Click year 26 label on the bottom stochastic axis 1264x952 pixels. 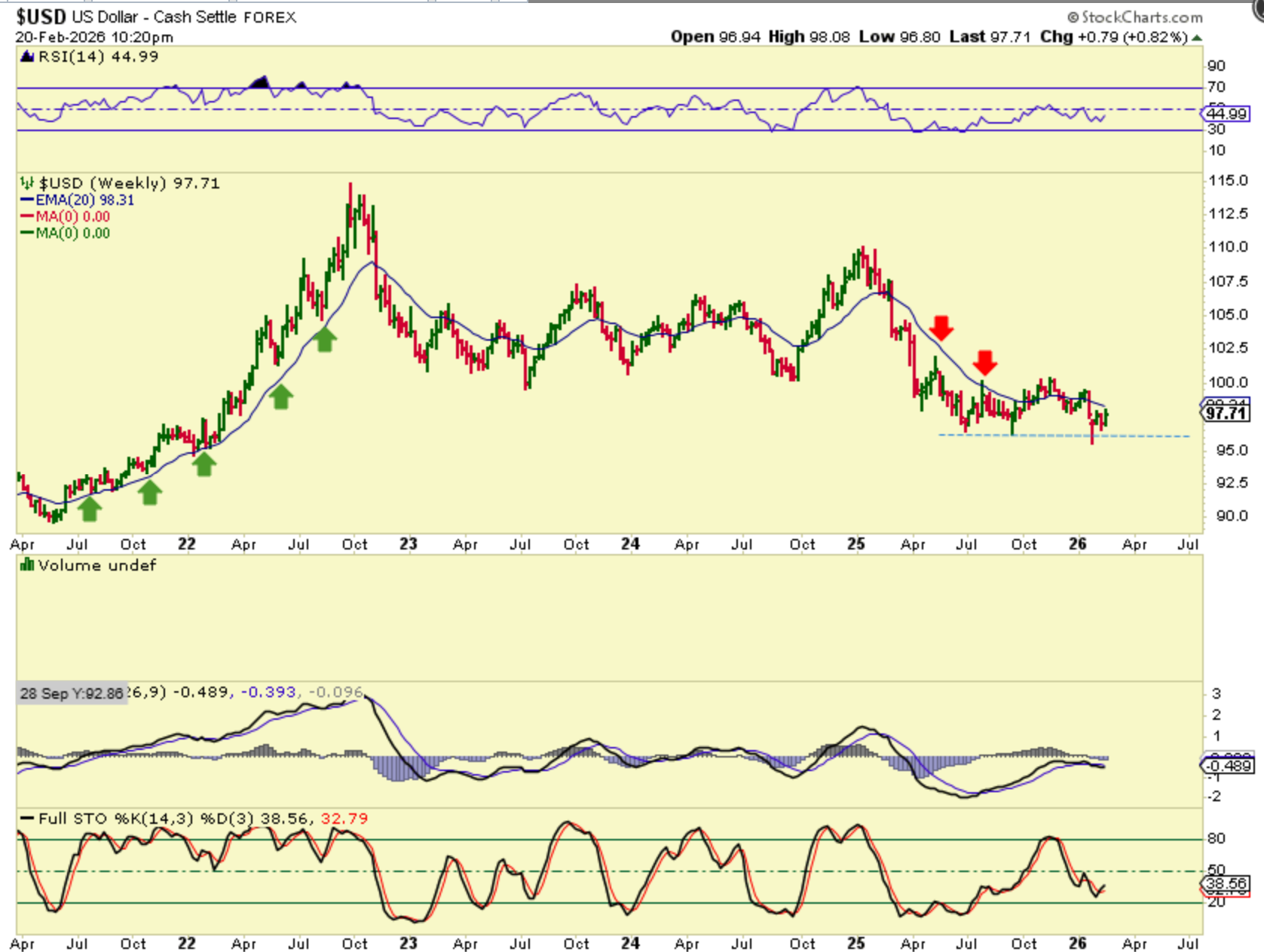tap(1077, 943)
